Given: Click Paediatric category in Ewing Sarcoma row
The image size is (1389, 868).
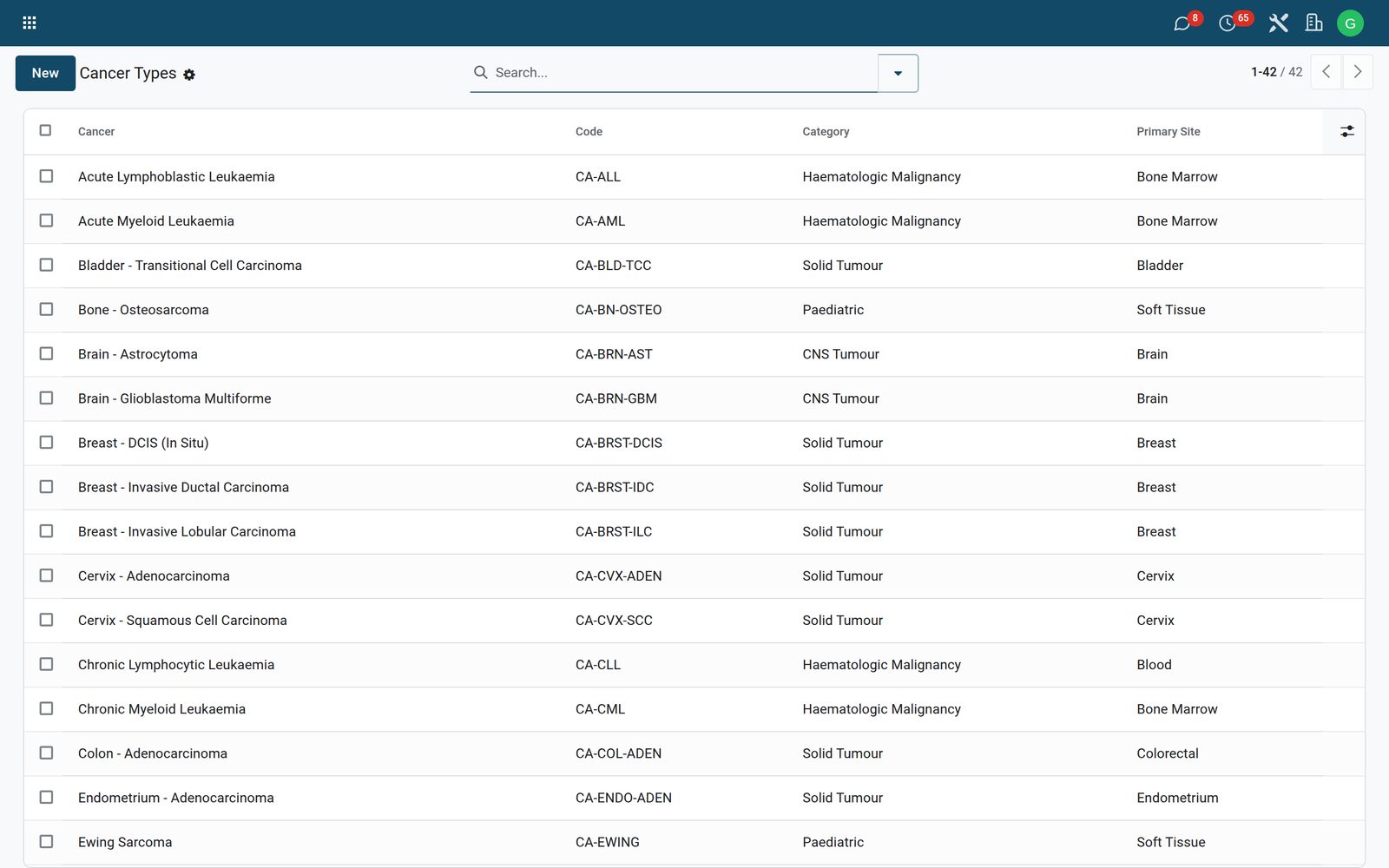Looking at the screenshot, I should 833,842.
